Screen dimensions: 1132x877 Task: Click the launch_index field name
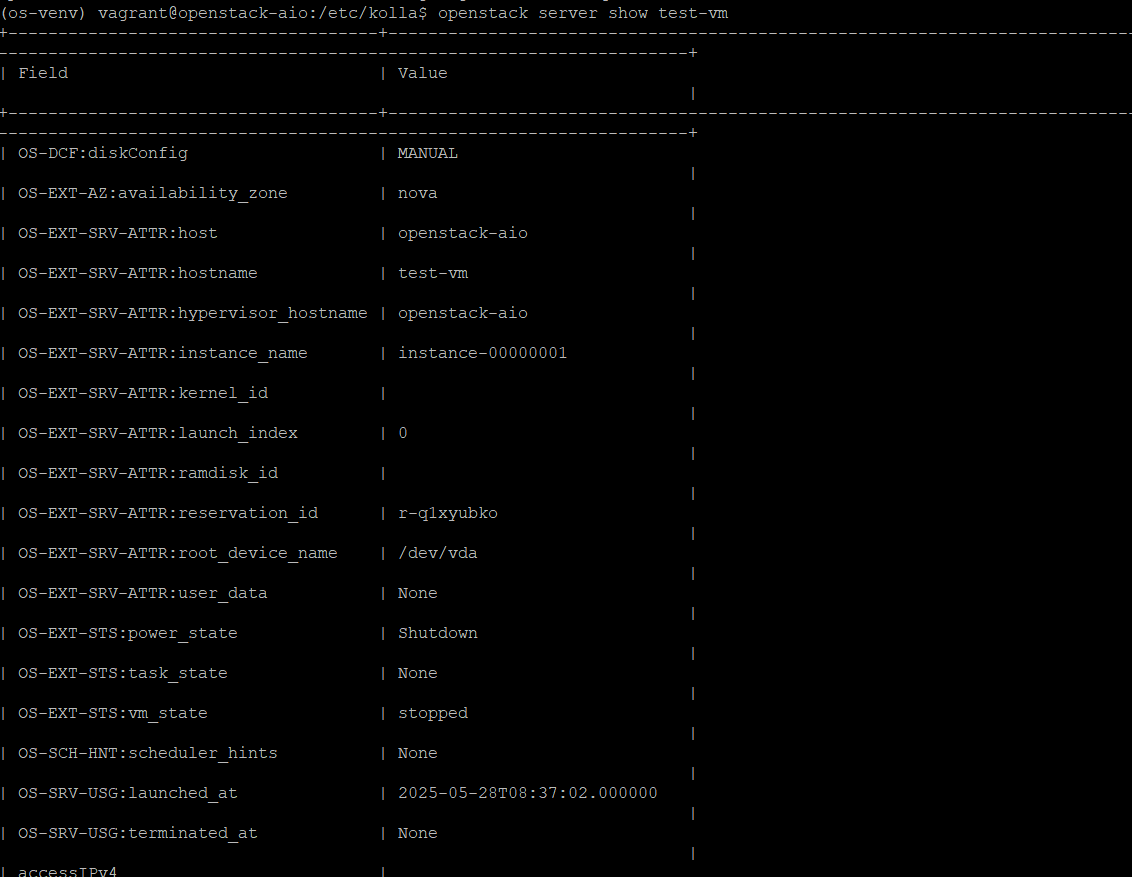click(158, 433)
